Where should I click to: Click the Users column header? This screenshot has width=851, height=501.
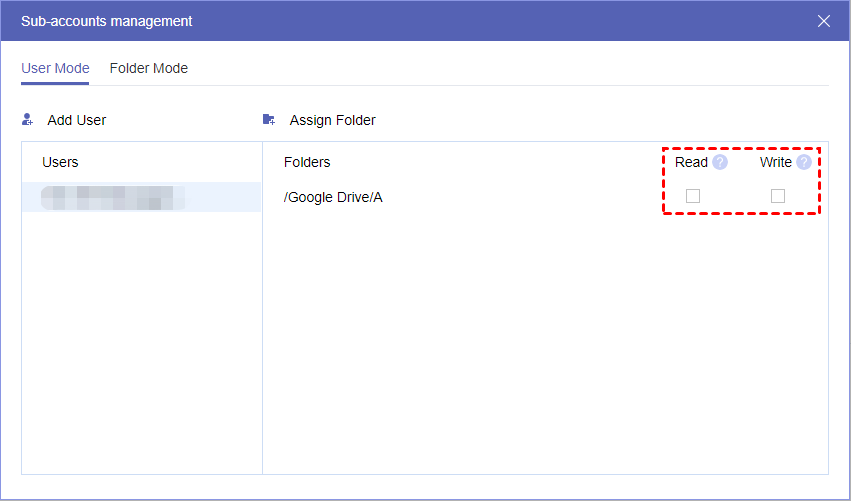click(x=60, y=162)
